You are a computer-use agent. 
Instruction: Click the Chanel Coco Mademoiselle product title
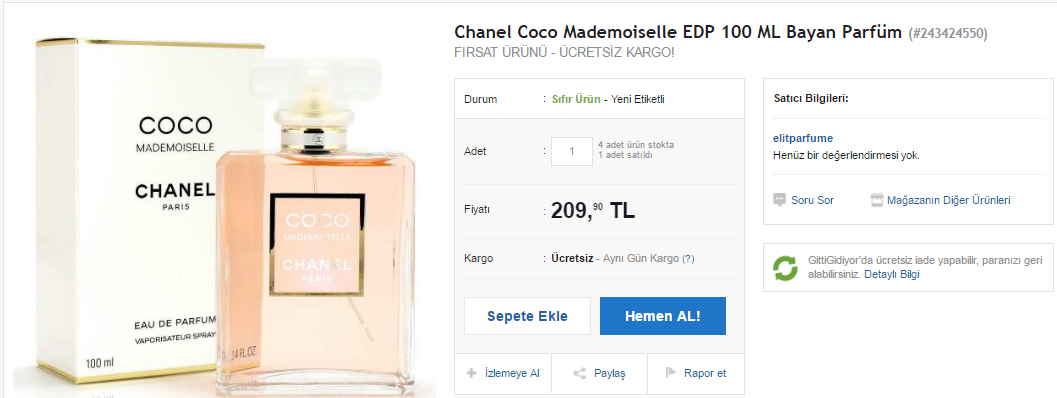coord(678,32)
